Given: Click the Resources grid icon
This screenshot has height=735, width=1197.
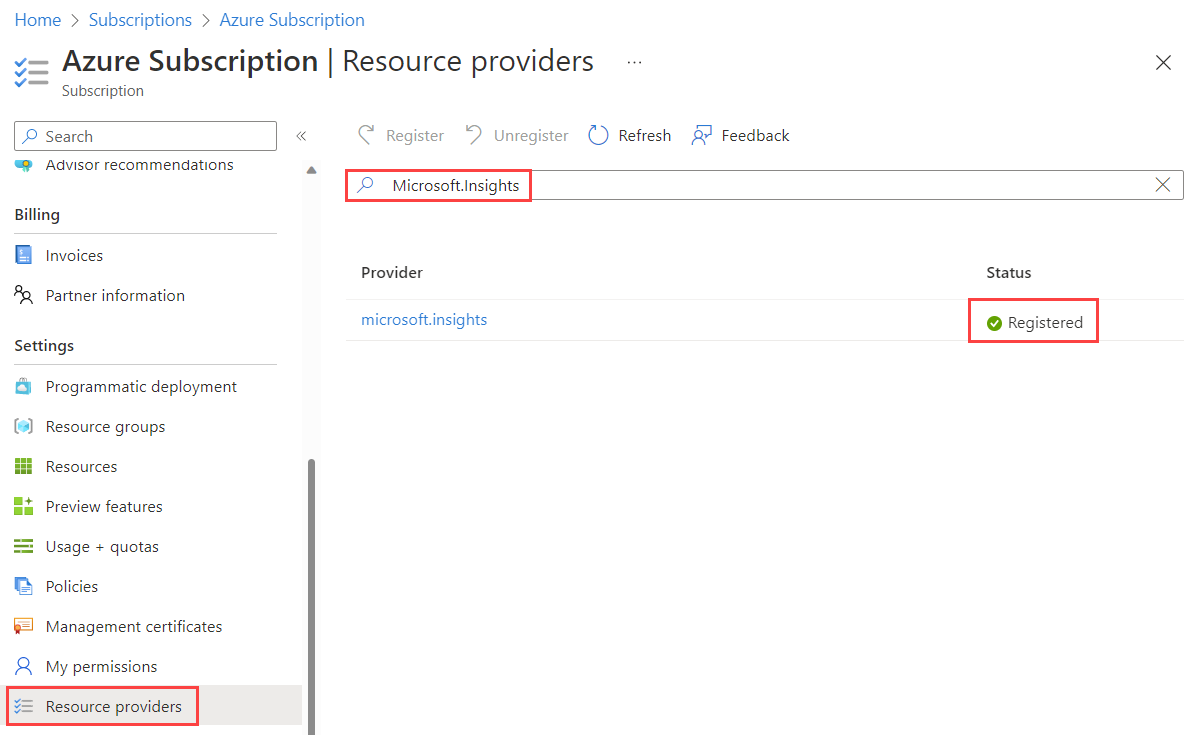Looking at the screenshot, I should (24, 467).
